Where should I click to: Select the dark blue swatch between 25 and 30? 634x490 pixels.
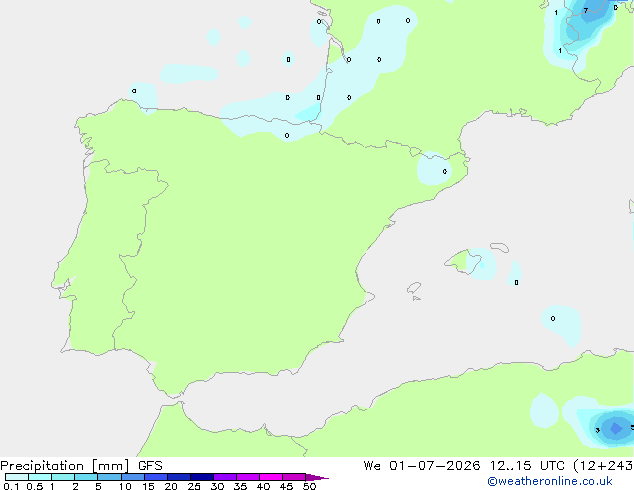pos(202,477)
